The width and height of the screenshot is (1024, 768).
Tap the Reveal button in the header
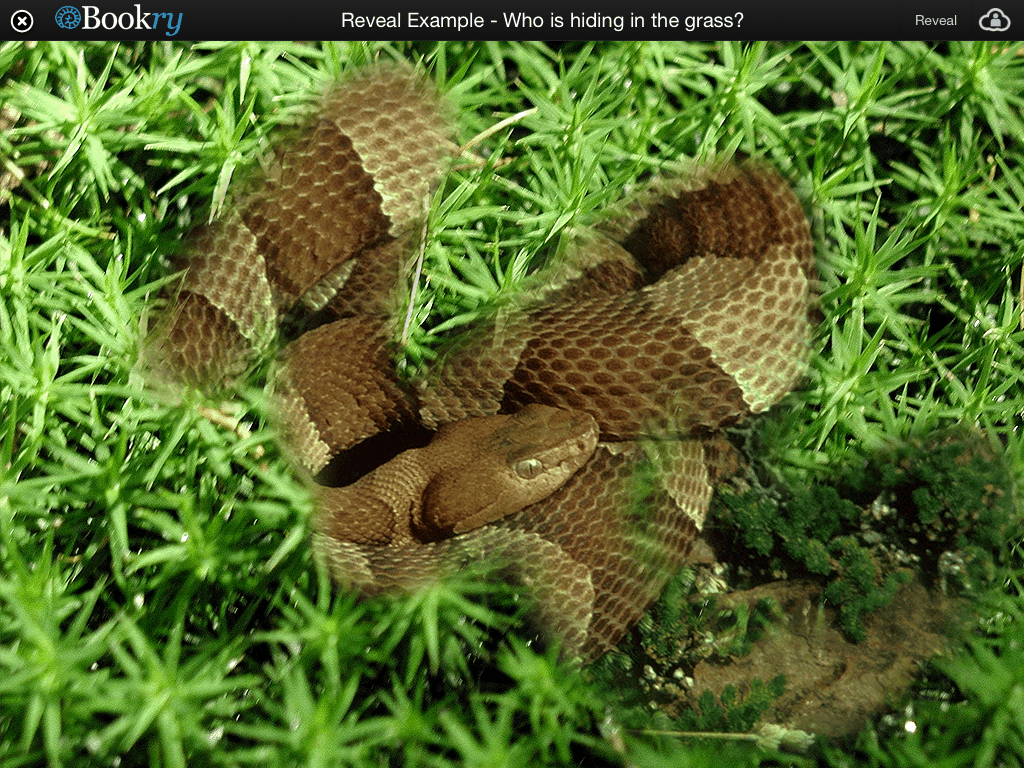pyautogui.click(x=935, y=20)
